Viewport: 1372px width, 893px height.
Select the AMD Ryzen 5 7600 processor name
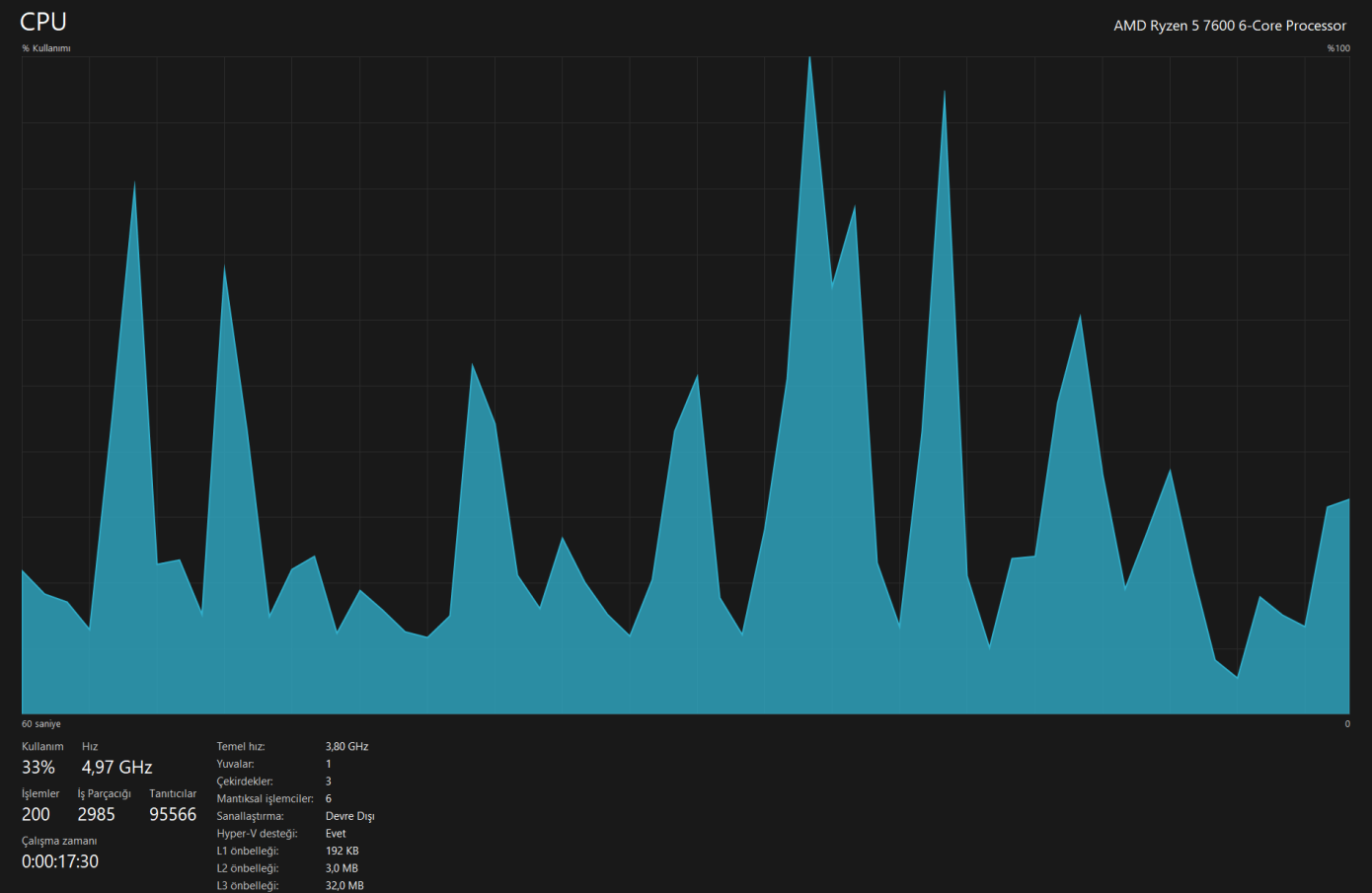pyautogui.click(x=1230, y=26)
